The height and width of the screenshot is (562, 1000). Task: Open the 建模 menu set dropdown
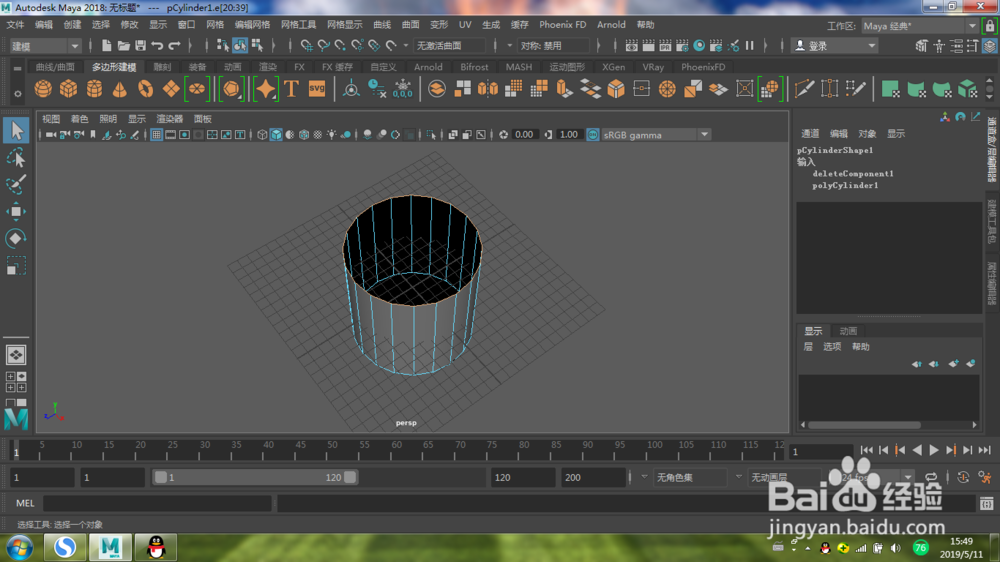(45, 46)
